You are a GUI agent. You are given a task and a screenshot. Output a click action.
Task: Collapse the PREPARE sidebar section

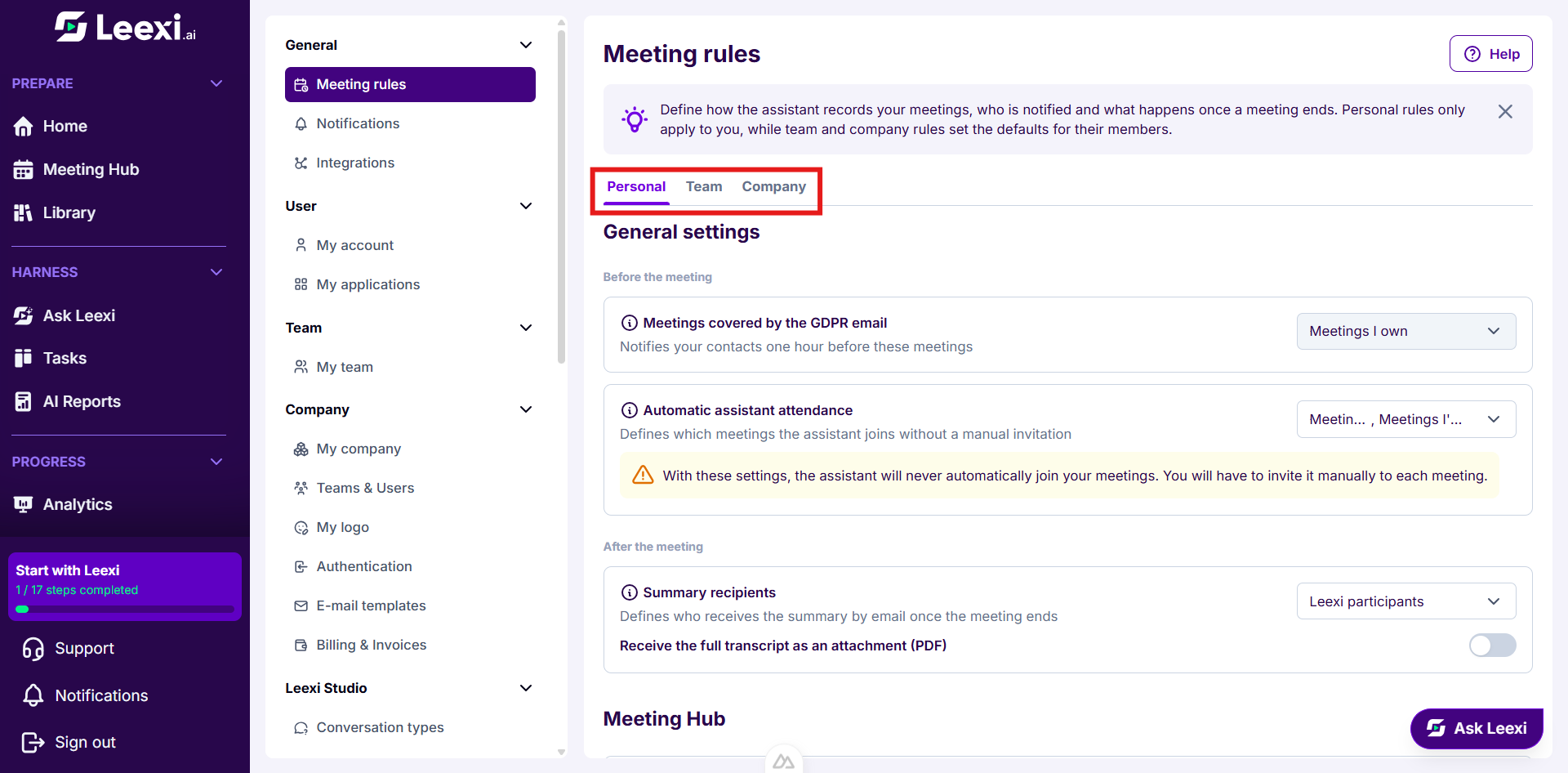coord(216,83)
